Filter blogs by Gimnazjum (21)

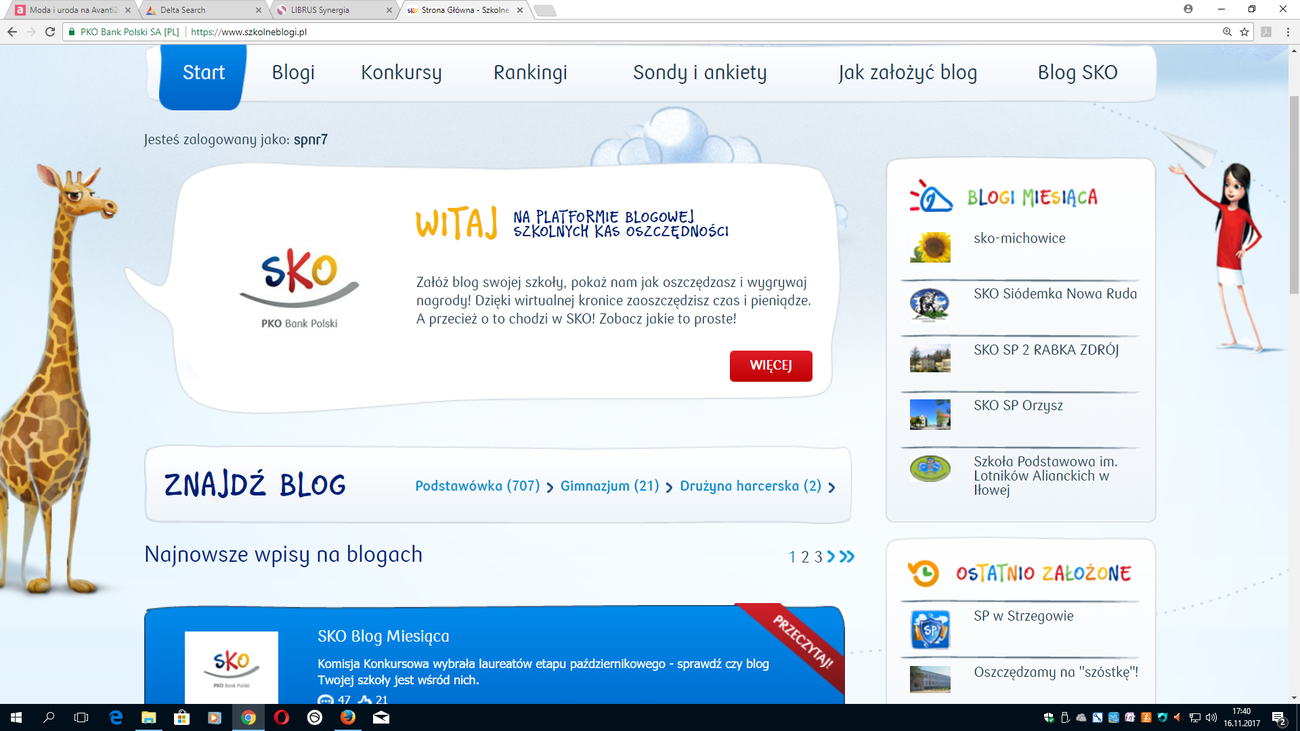pos(610,486)
